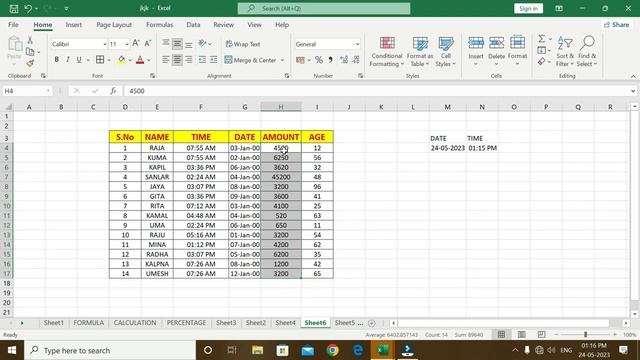The width and height of the screenshot is (640, 360).
Task: Click the zoom slider handle
Action: 585,334
